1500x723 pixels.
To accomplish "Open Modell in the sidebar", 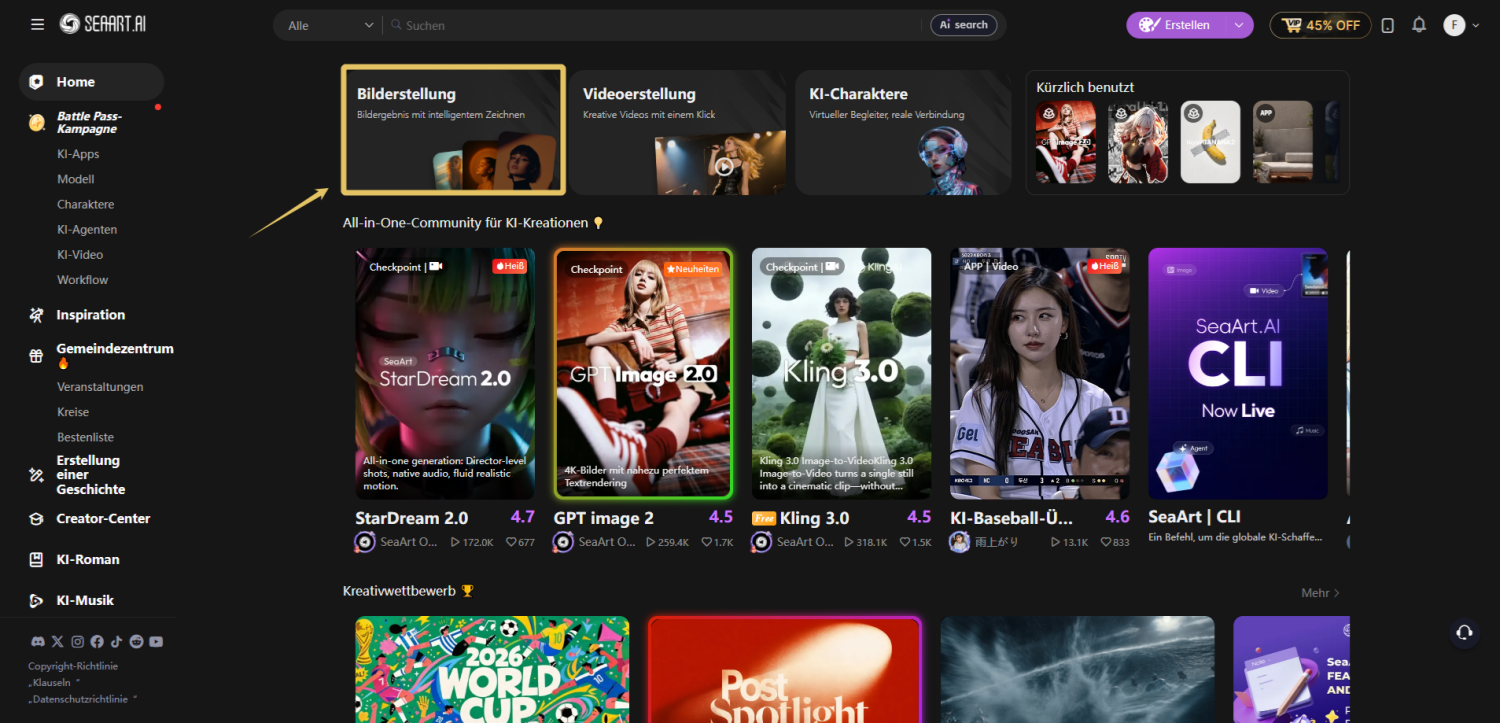I will (x=76, y=179).
